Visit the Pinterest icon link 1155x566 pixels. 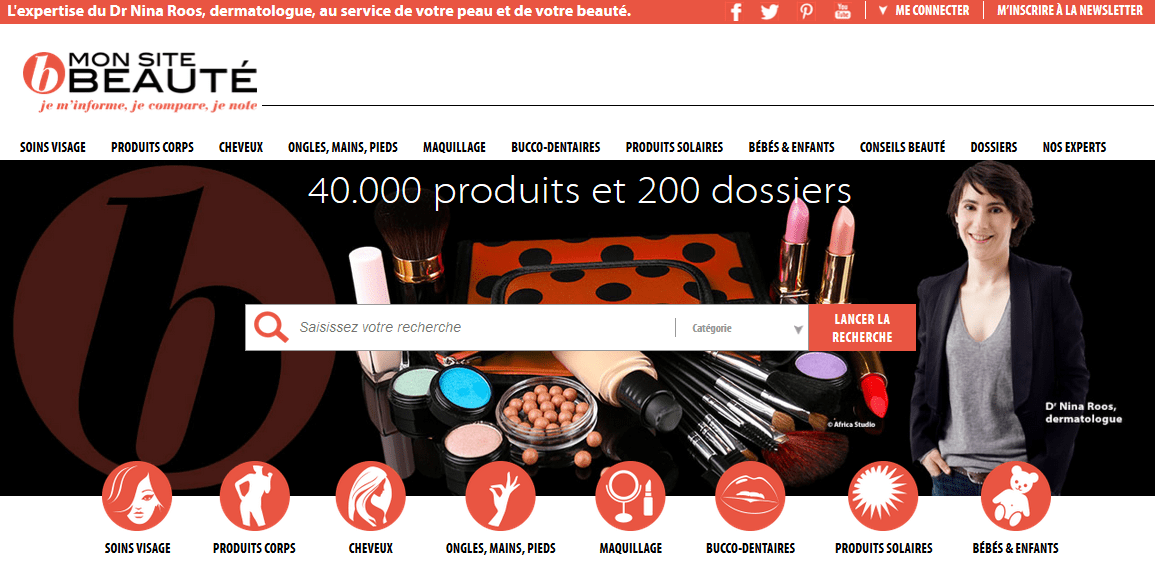tap(807, 11)
